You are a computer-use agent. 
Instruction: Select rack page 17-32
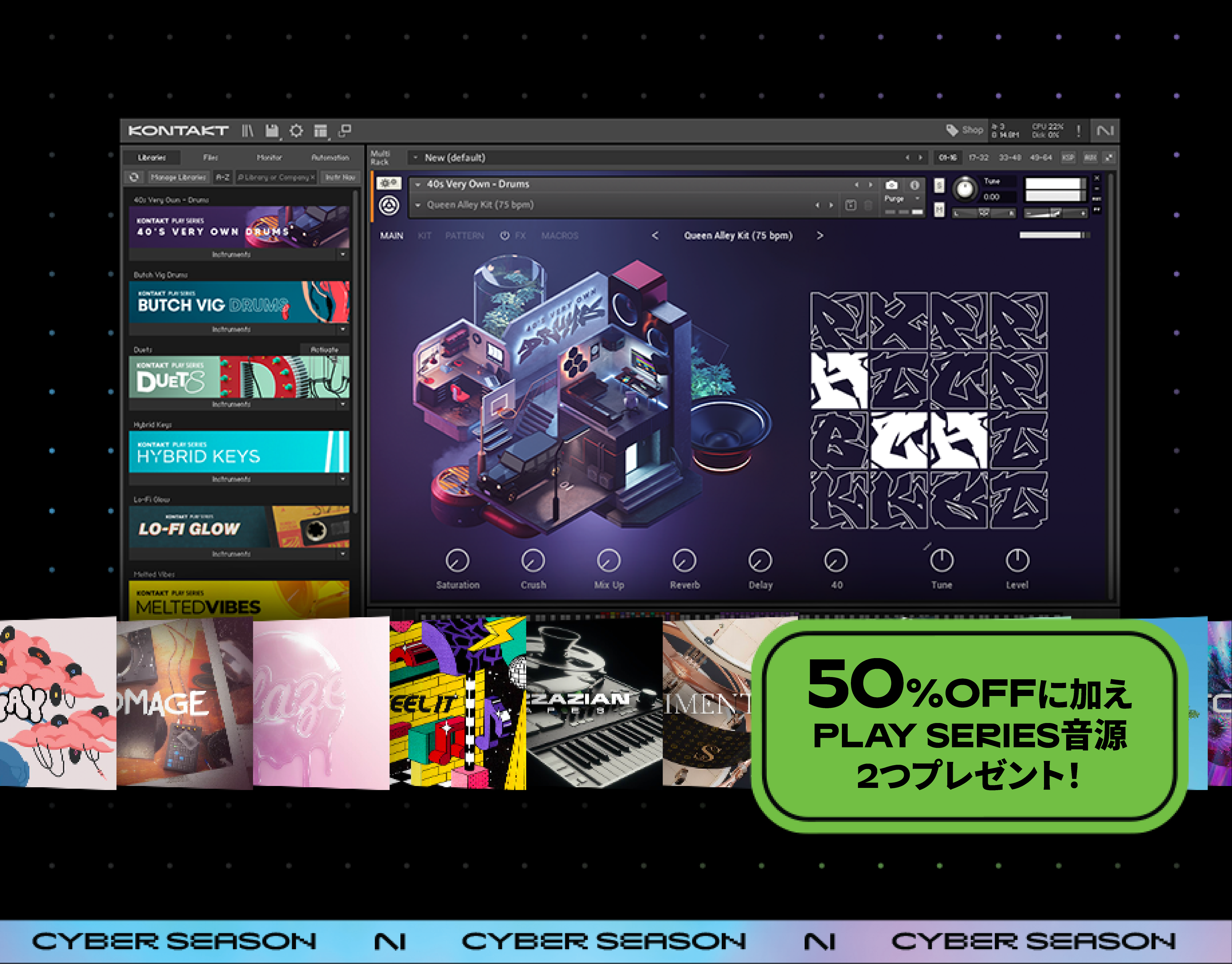pos(978,157)
